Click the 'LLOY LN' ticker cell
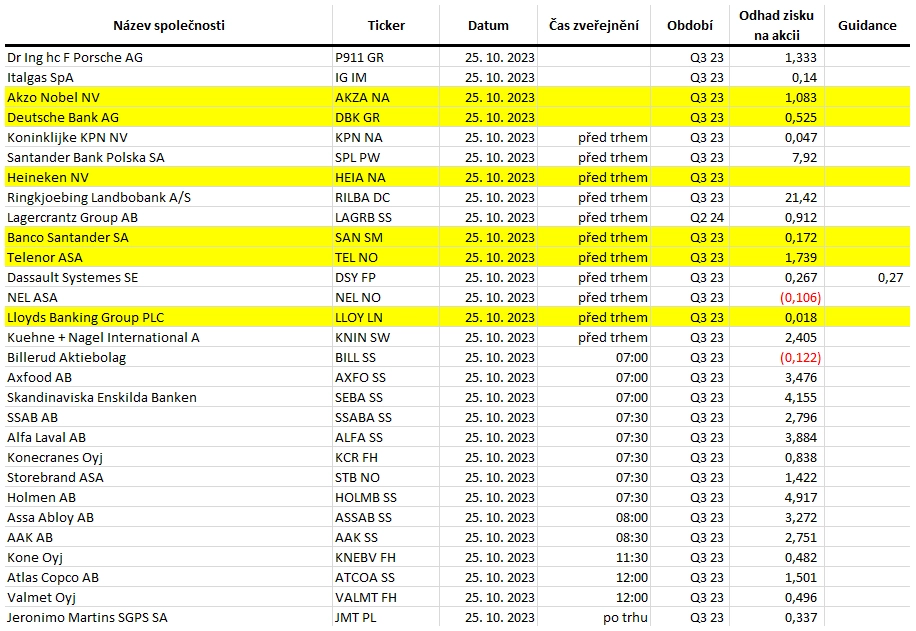 pos(386,317)
